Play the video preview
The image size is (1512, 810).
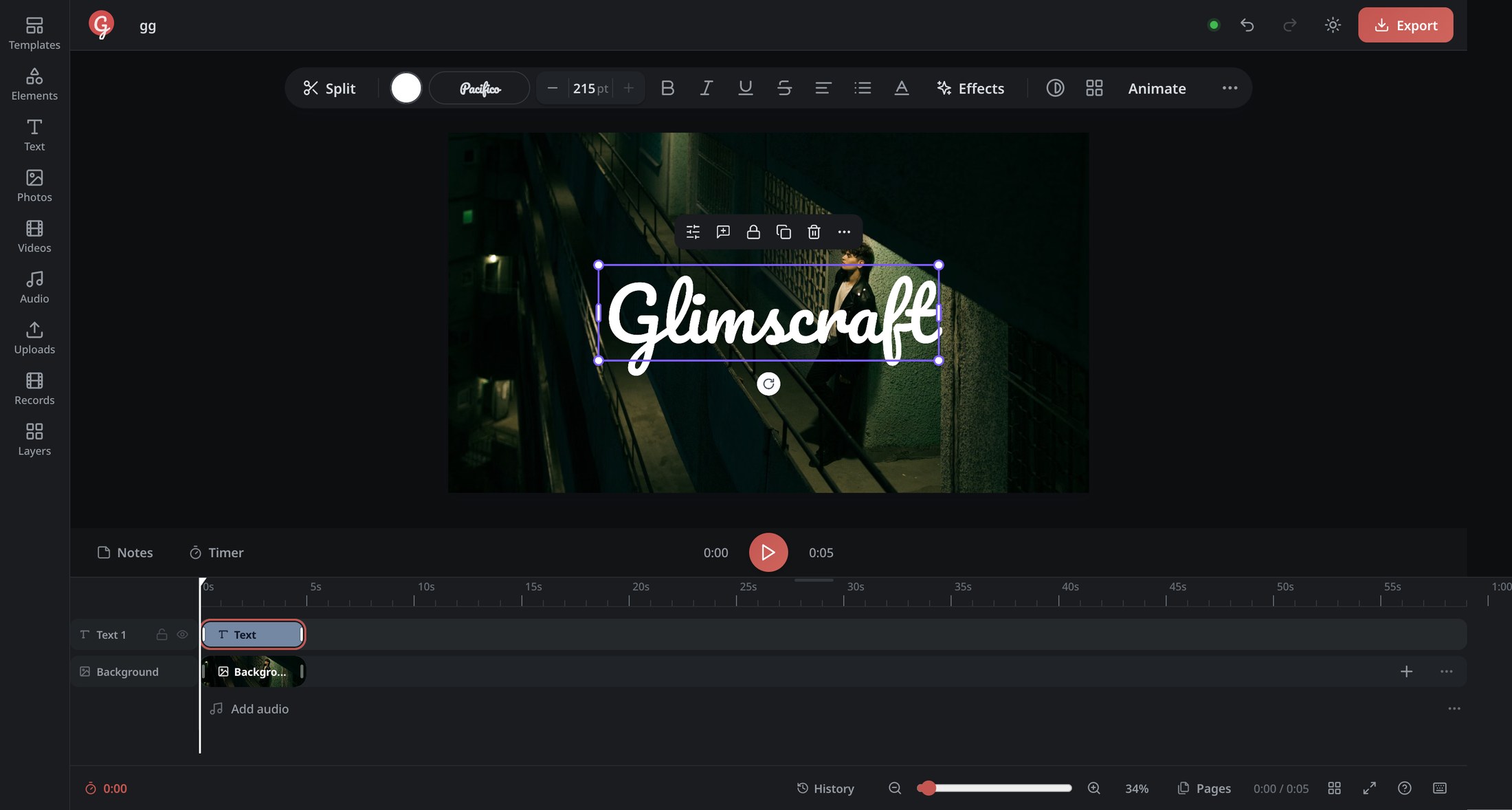[x=768, y=552]
